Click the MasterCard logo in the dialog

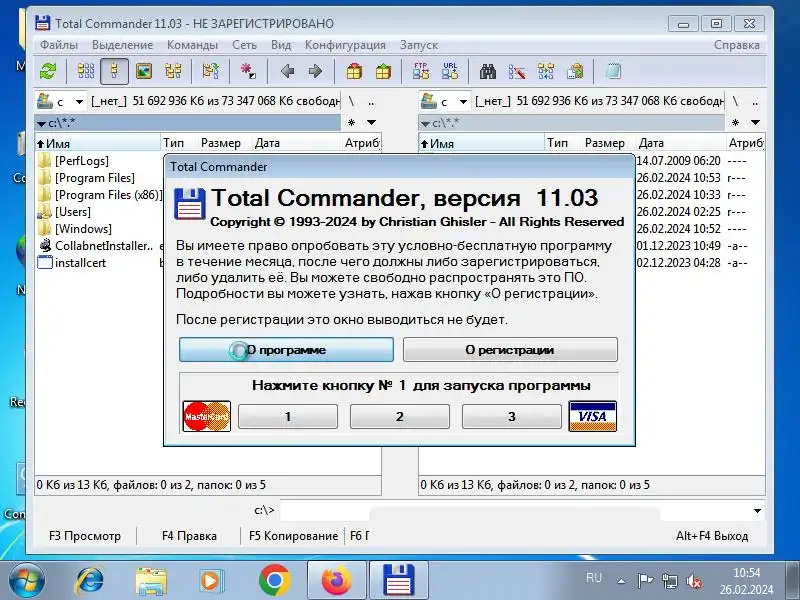click(x=207, y=416)
